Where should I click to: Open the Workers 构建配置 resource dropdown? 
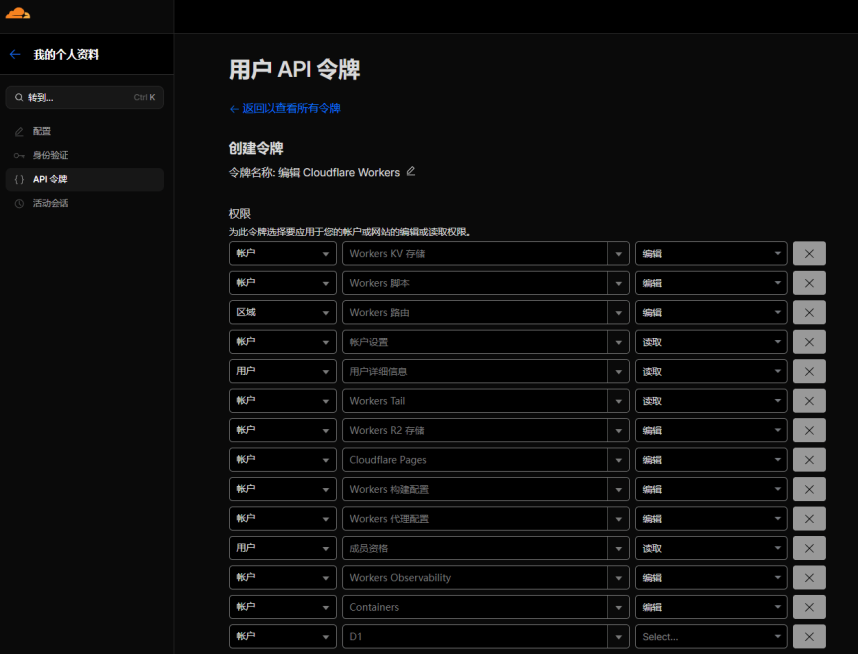[x=485, y=489]
